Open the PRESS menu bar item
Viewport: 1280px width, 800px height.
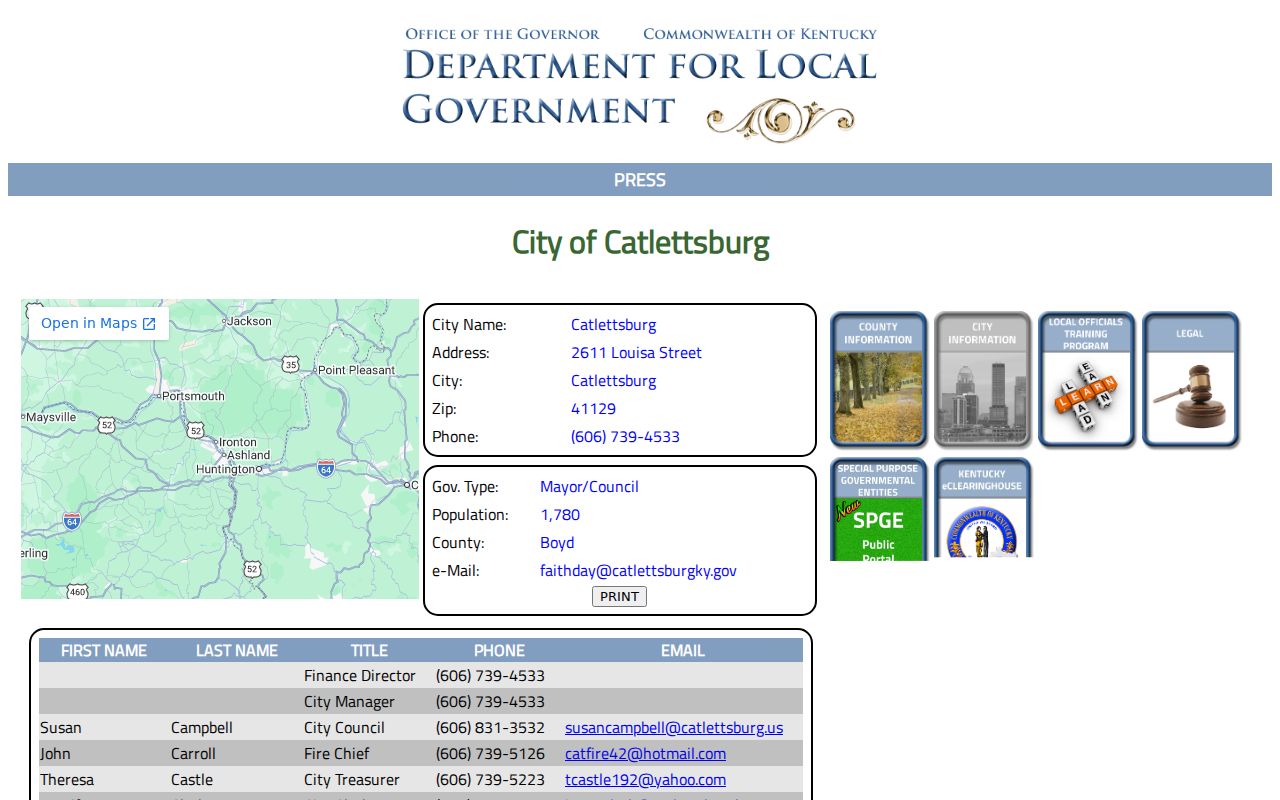click(640, 180)
